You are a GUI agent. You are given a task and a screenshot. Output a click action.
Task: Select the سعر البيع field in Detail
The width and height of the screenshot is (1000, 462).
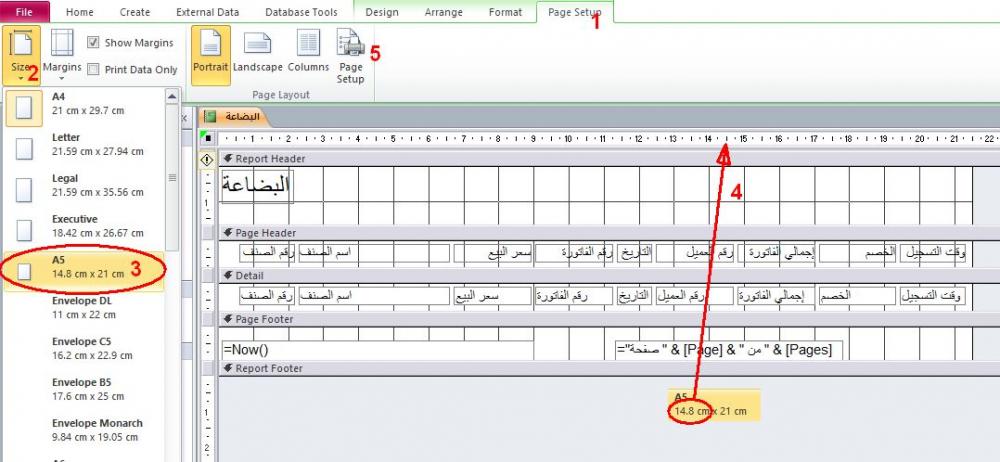(x=493, y=295)
